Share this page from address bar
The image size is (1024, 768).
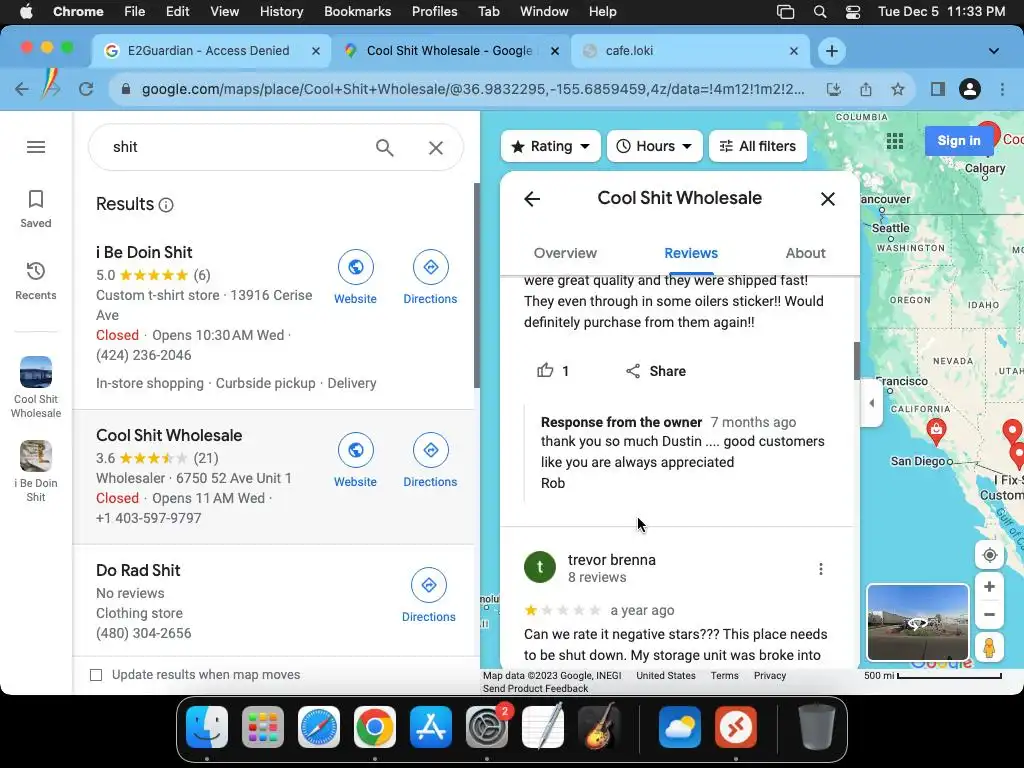coord(866,89)
